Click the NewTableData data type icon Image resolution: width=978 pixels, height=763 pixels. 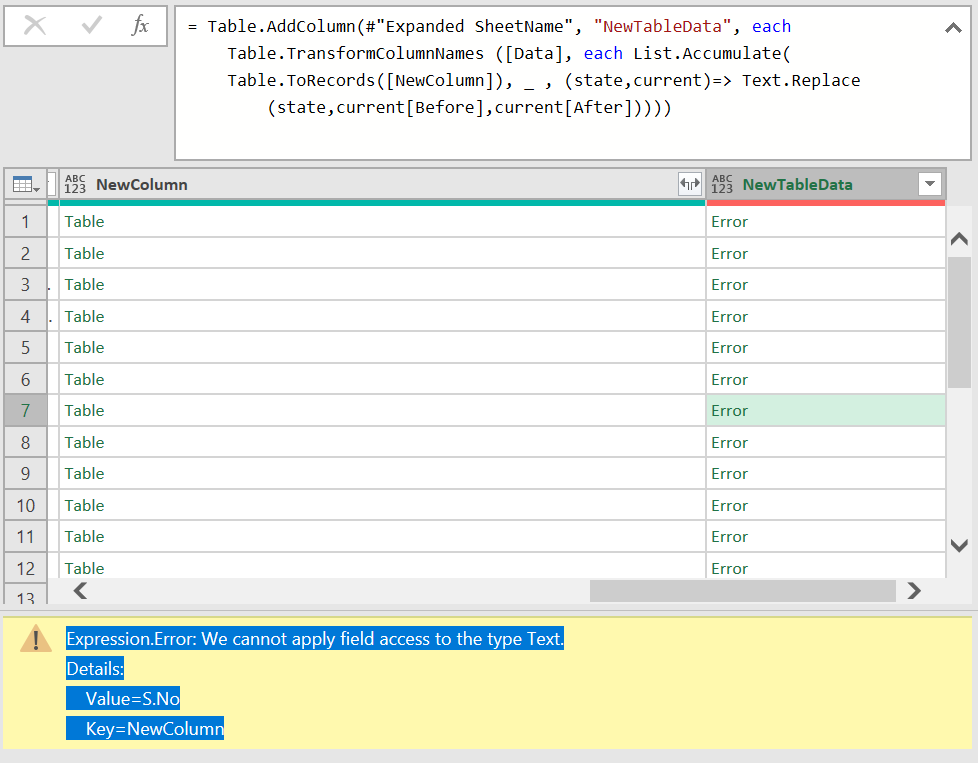click(x=722, y=184)
